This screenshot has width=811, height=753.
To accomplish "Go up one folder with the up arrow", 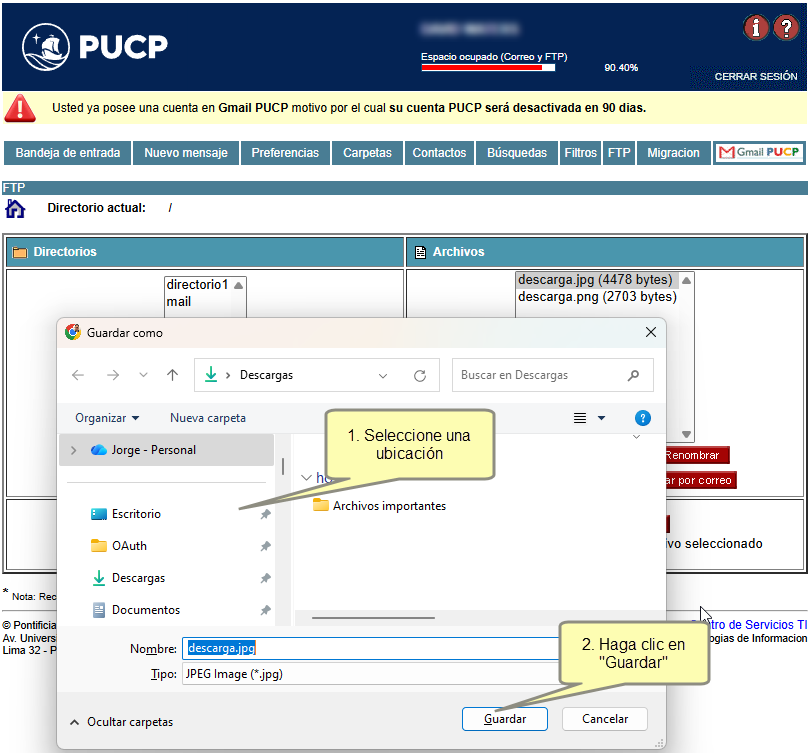I will [172, 375].
